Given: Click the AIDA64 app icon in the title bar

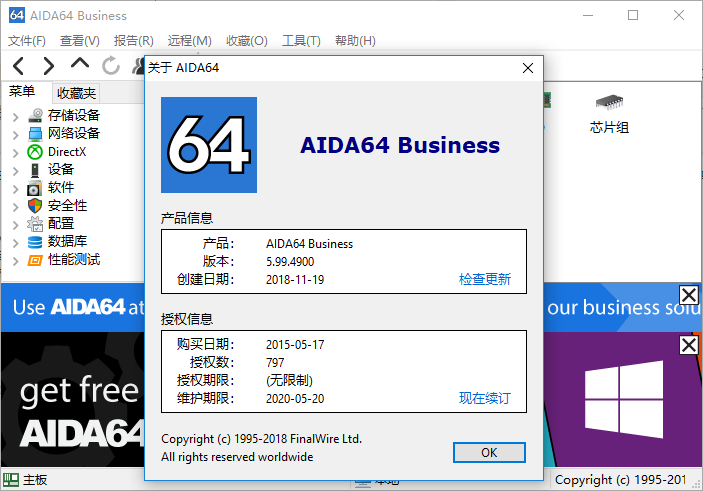Looking at the screenshot, I should pos(17,15).
